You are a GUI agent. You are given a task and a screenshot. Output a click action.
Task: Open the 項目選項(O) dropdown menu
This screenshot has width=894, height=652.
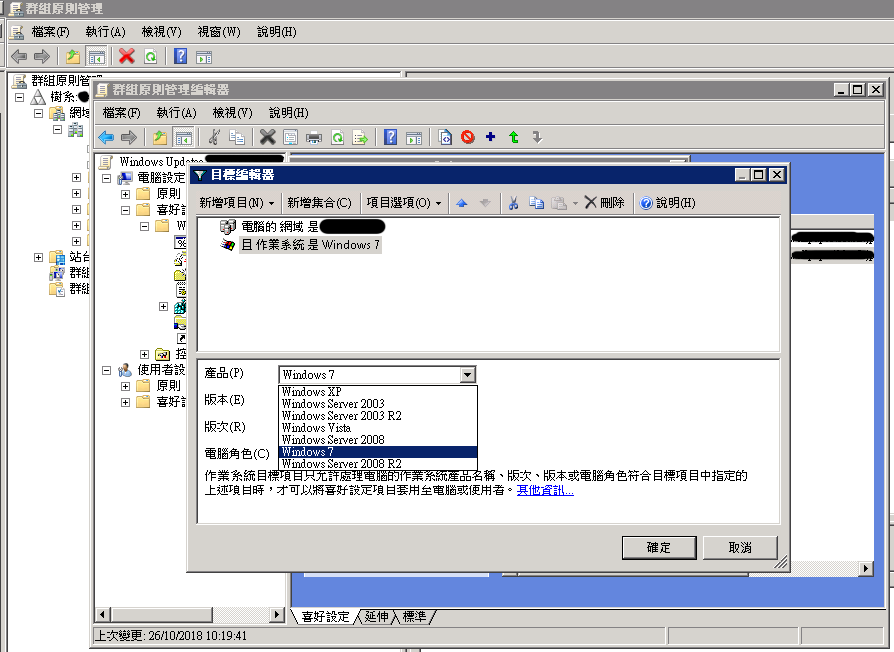[x=404, y=203]
